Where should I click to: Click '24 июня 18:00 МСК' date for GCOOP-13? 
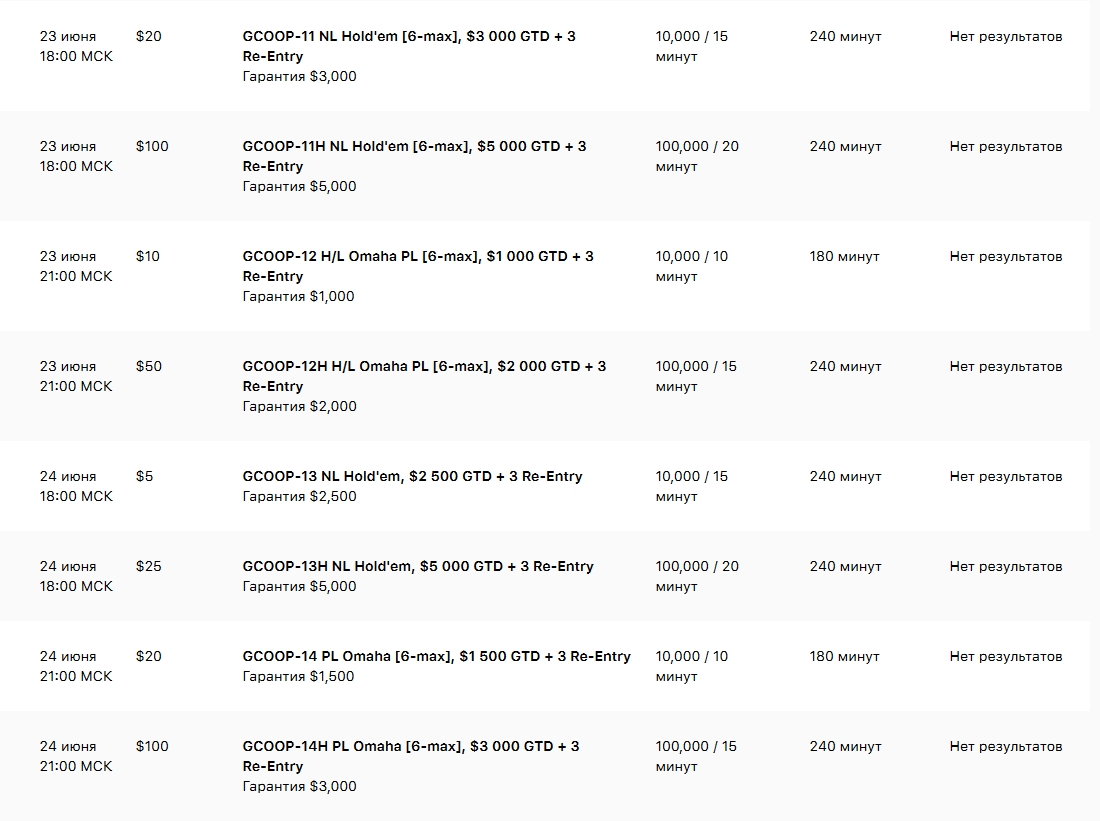(x=76, y=486)
